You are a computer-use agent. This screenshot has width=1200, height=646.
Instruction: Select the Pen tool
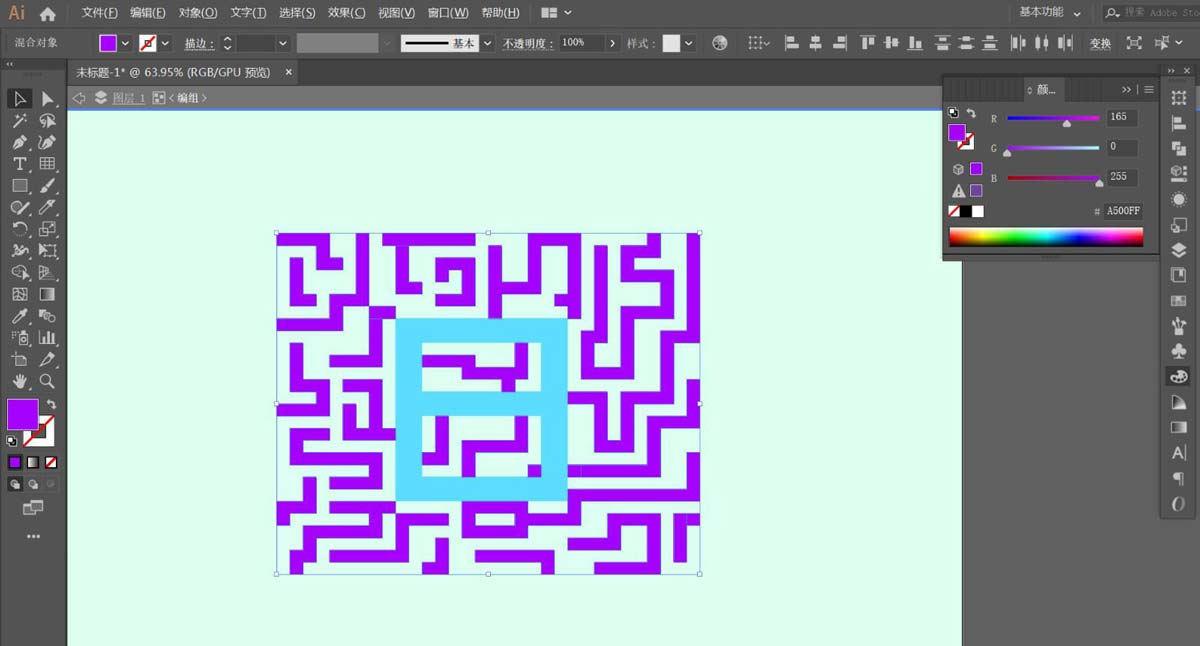18,142
